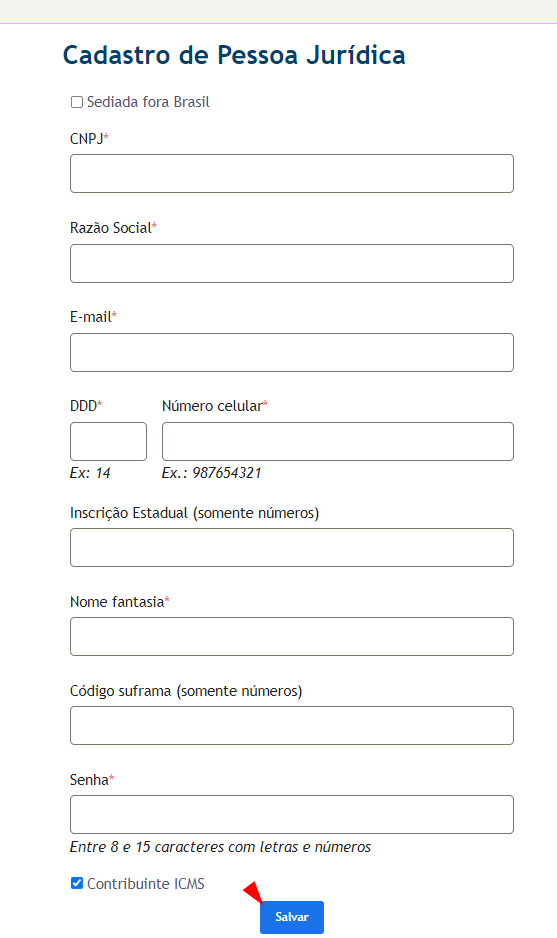Check the Sediada fora Brasil checkbox

click(x=77, y=102)
